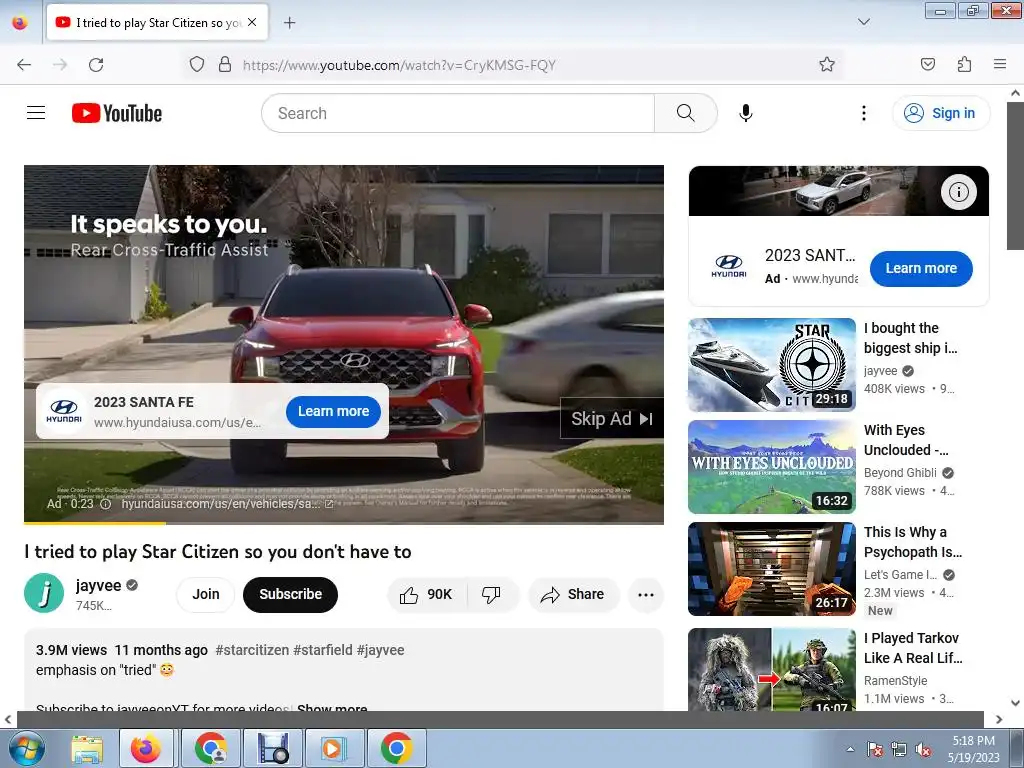The image size is (1024, 768).
Task: Click the Join membership button
Action: click(x=206, y=594)
